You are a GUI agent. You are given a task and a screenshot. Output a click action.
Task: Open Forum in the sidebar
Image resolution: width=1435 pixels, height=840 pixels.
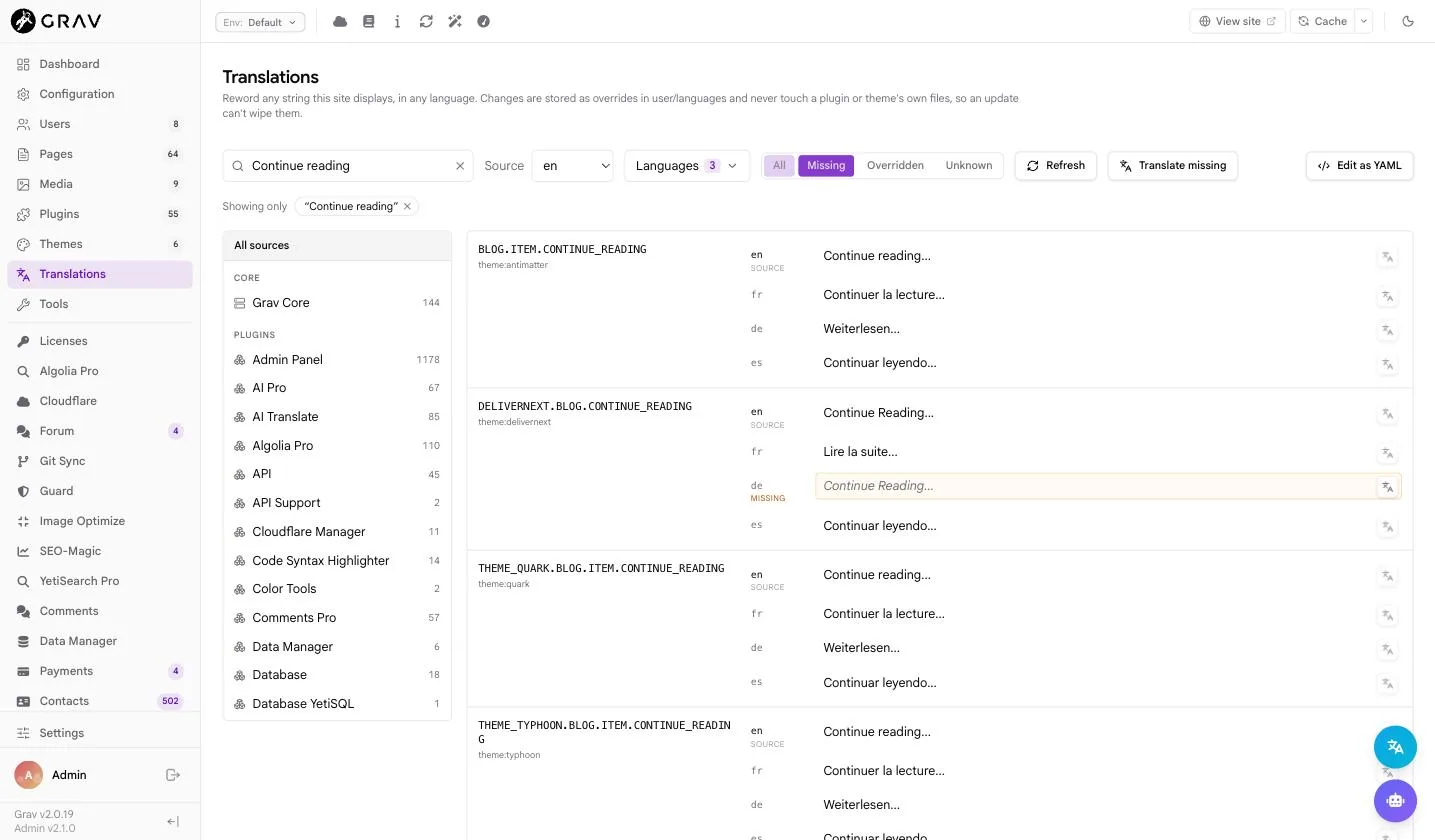[x=100, y=431]
